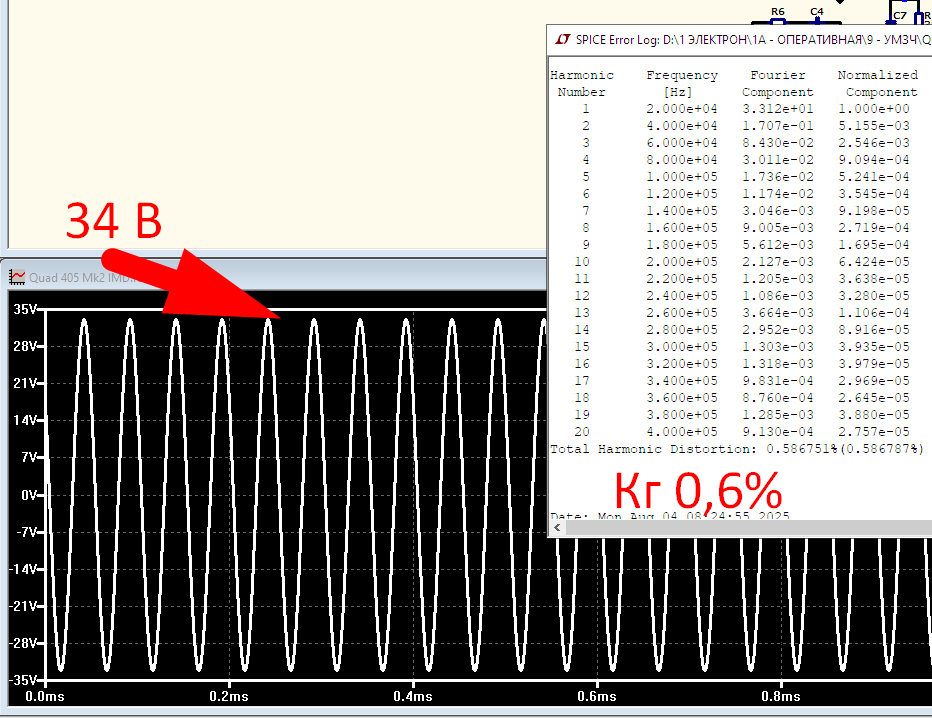Click normalized value 1.106e-04 of harmonic 13
932x718 pixels.
(x=874, y=313)
